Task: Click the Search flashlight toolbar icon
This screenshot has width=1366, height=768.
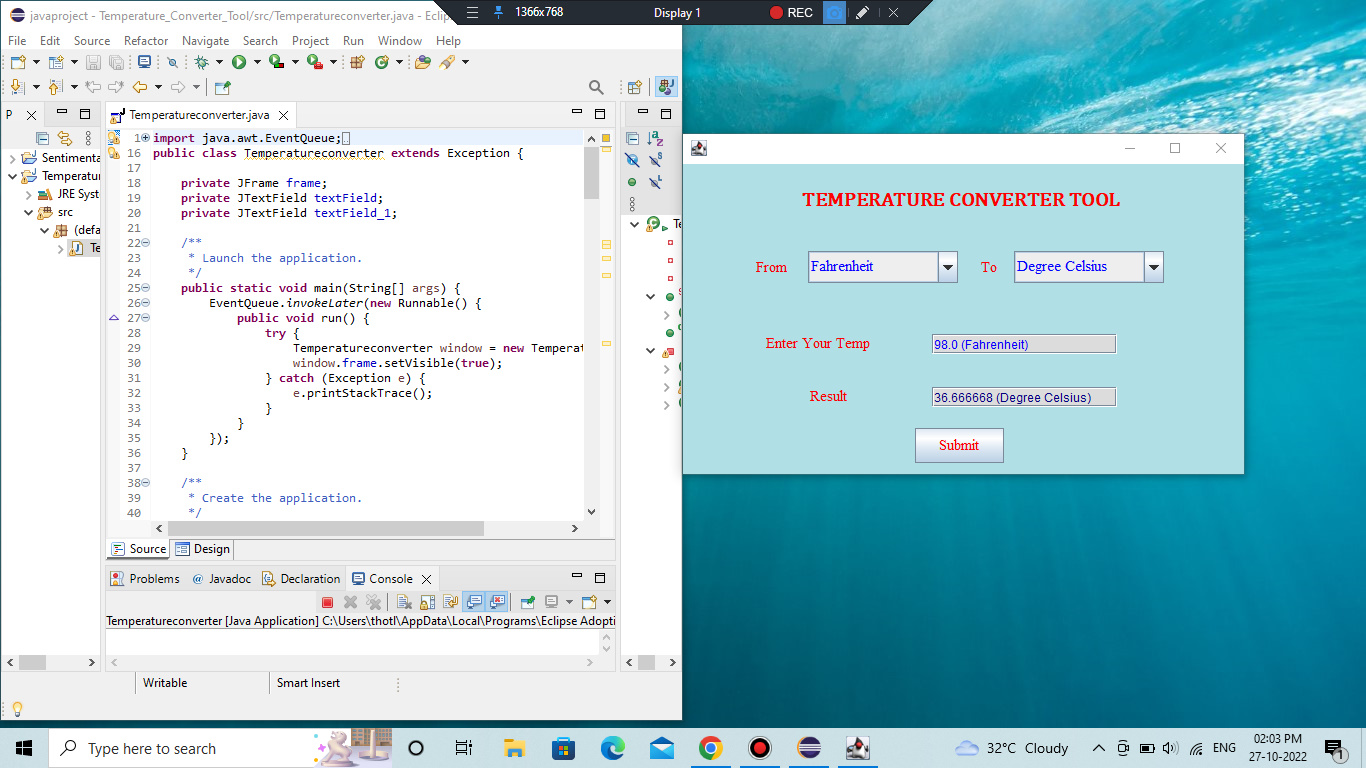Action: (447, 62)
